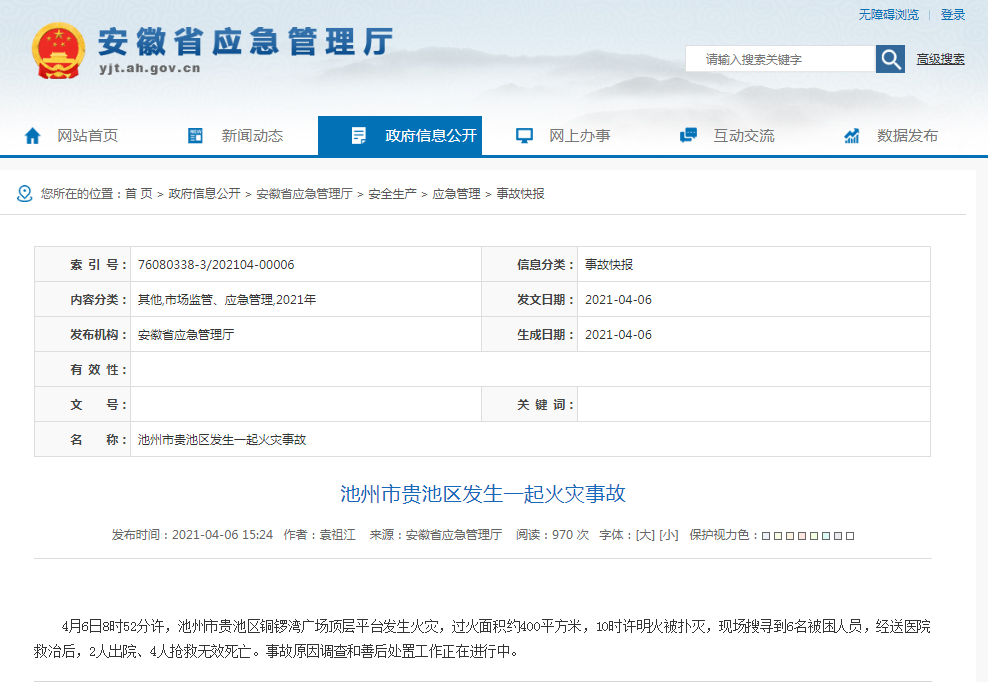Screen dimensions: 988x682
Task: Click 事故快报 in the breadcrumb
Action: [520, 194]
